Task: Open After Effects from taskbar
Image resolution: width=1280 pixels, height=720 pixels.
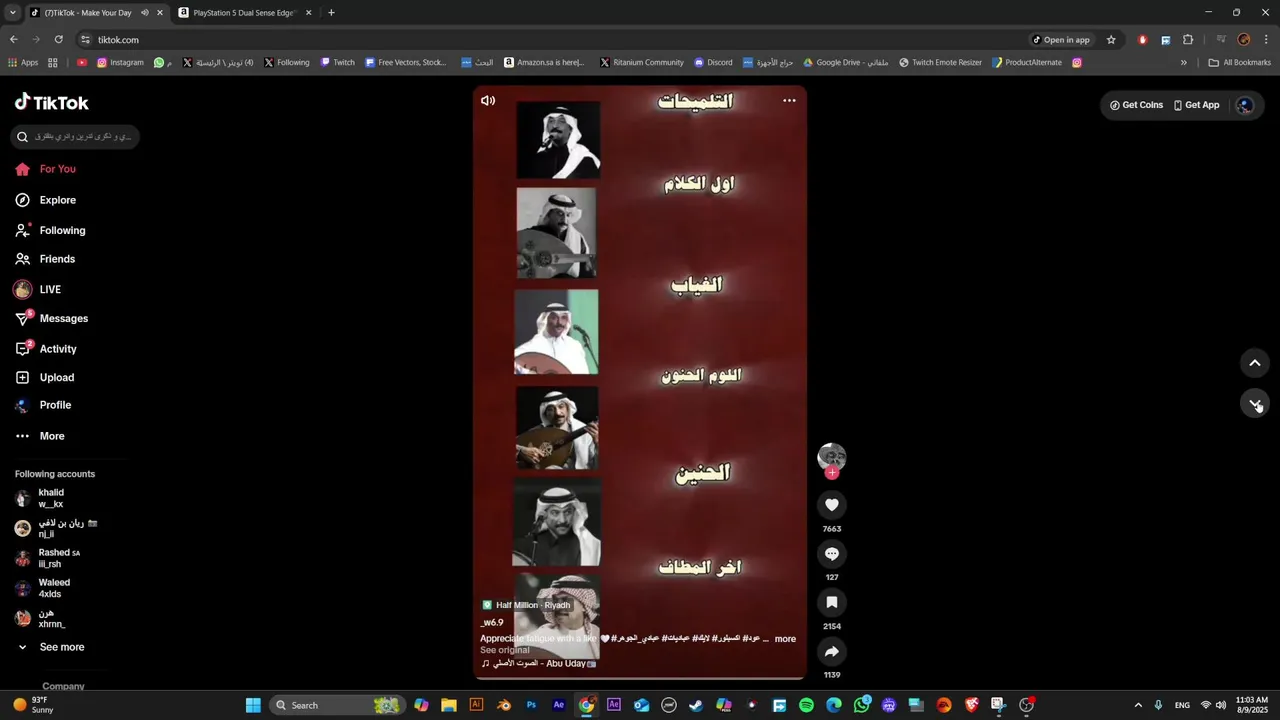Action: 559,705
